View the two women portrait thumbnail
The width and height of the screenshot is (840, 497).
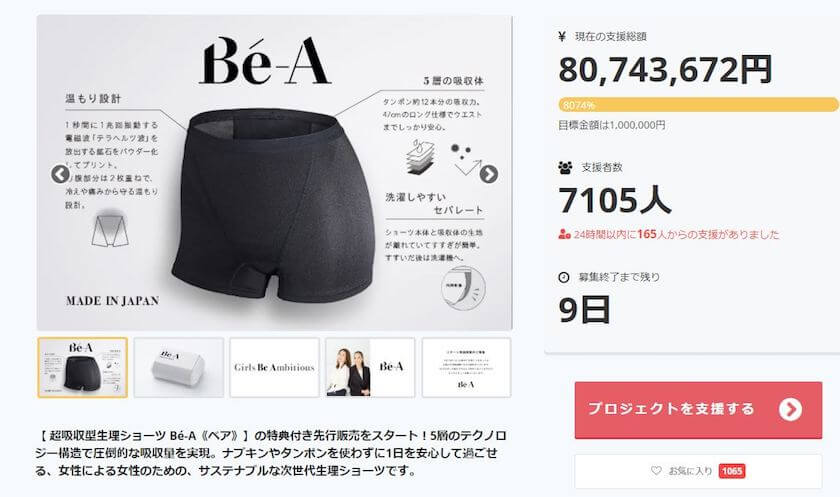(370, 367)
